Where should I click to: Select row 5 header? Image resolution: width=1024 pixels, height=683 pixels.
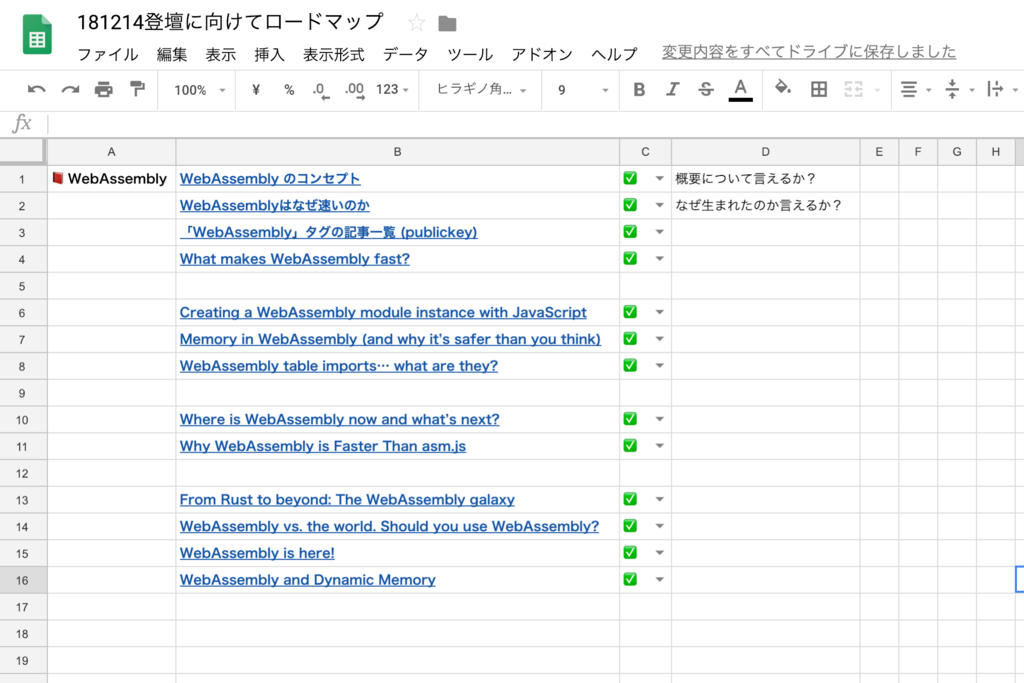pyautogui.click(x=22, y=286)
